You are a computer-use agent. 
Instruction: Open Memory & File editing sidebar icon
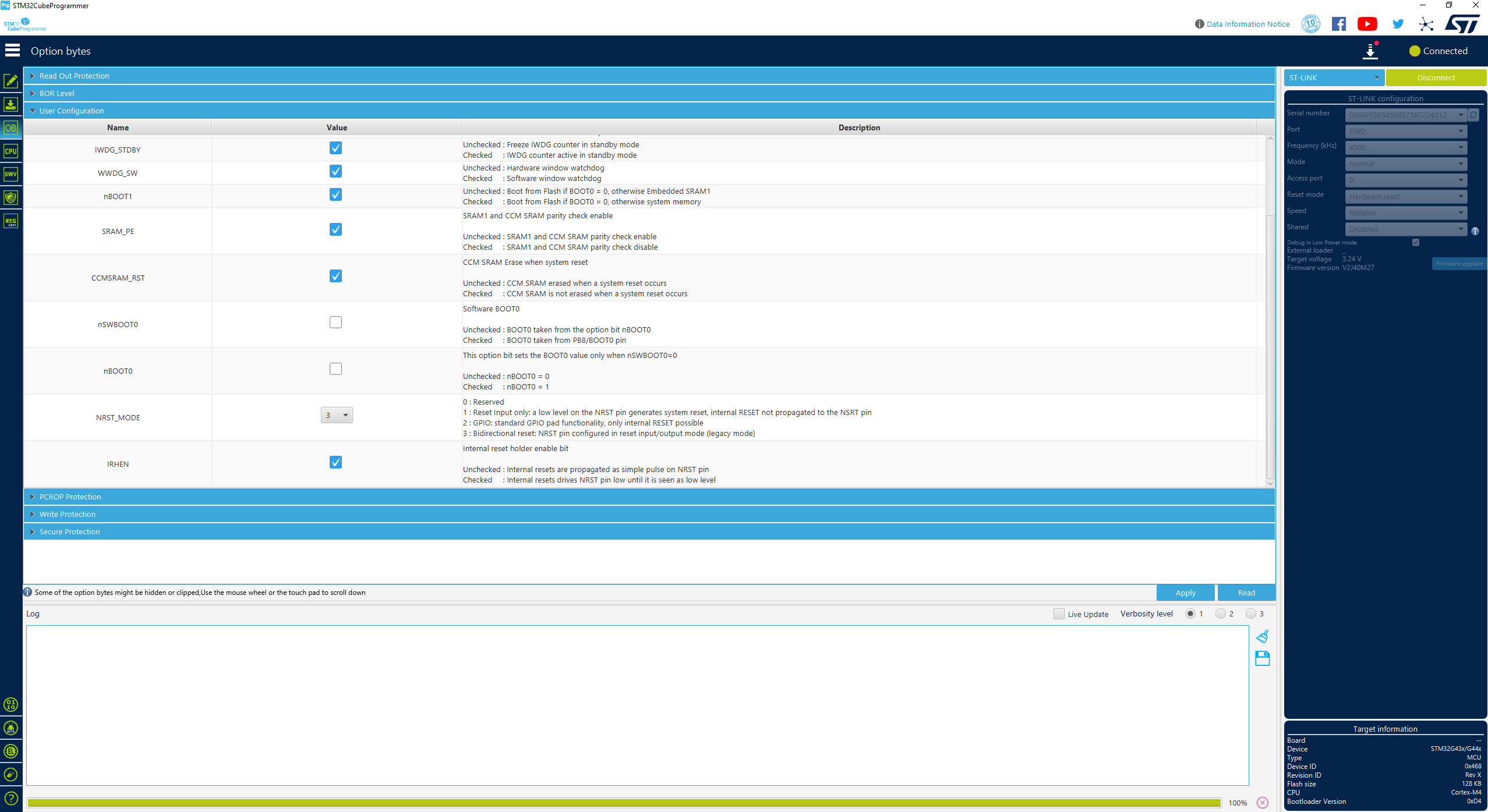(x=10, y=81)
